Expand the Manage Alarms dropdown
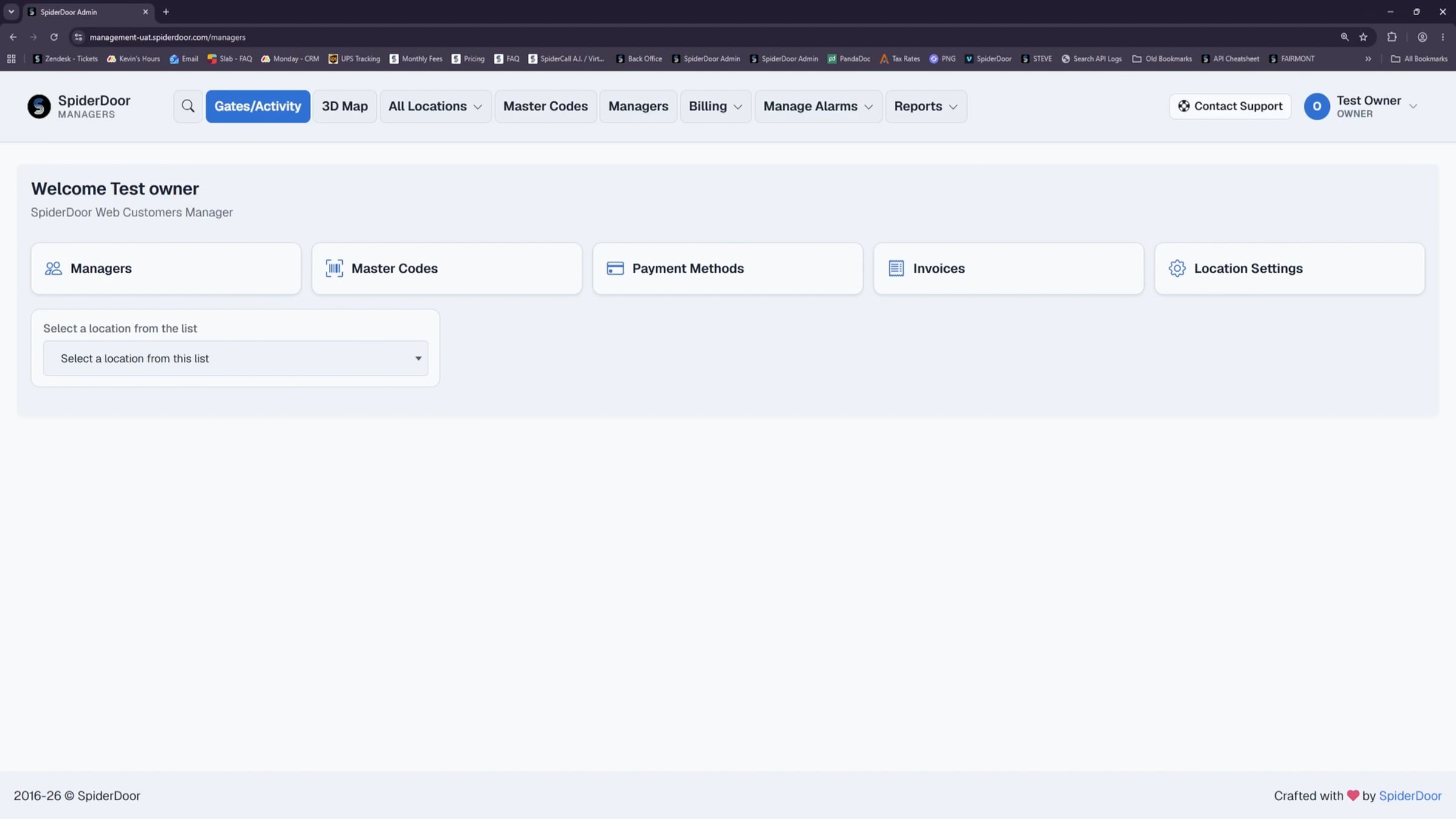This screenshot has width=1456, height=819. tap(818, 106)
